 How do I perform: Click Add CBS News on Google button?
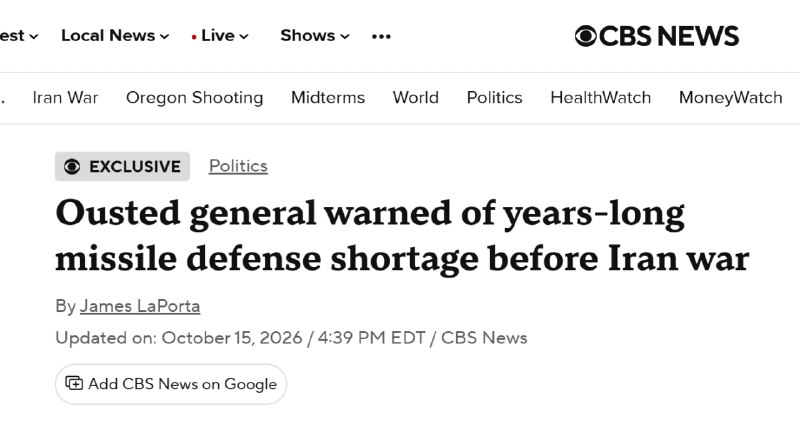[171, 384]
